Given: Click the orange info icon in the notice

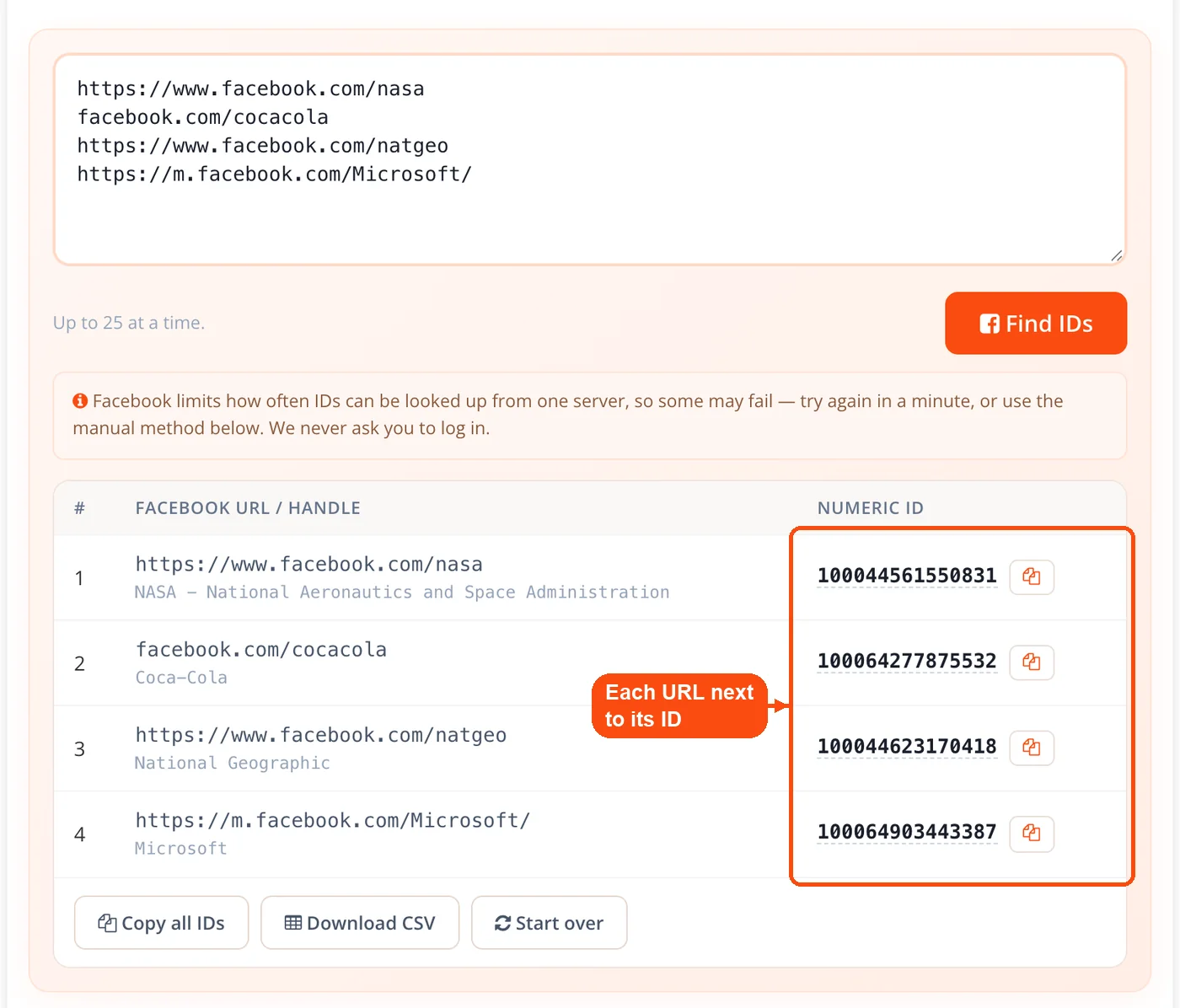Looking at the screenshot, I should pyautogui.click(x=80, y=401).
